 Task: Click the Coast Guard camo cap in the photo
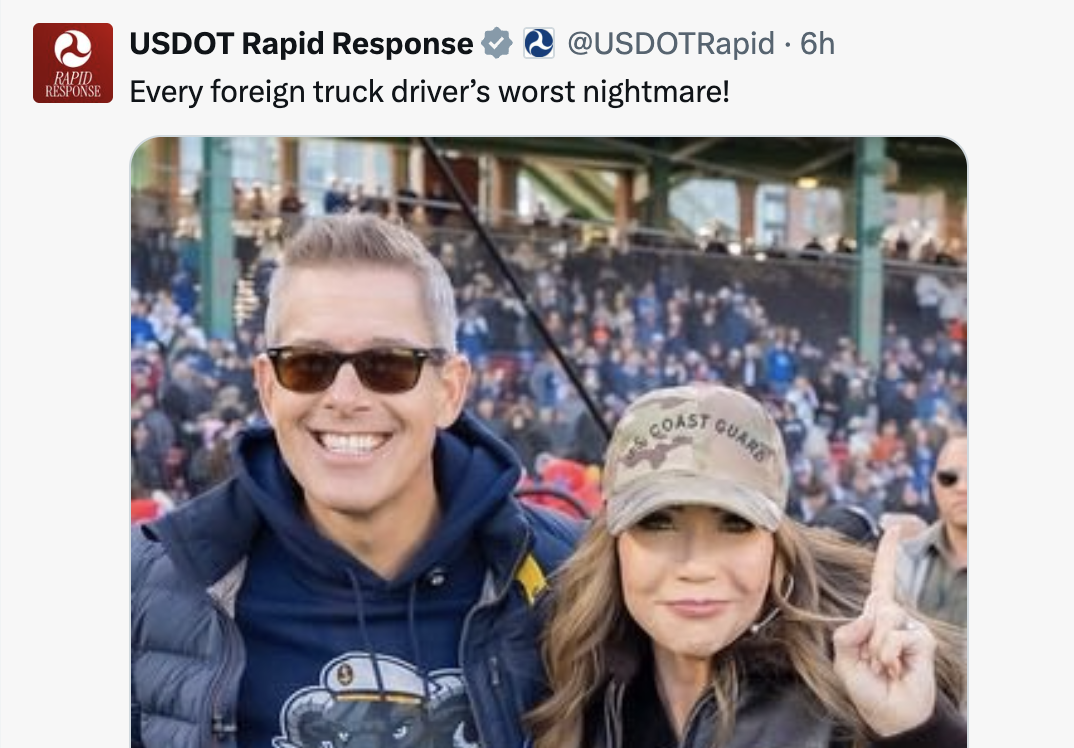coord(695,457)
